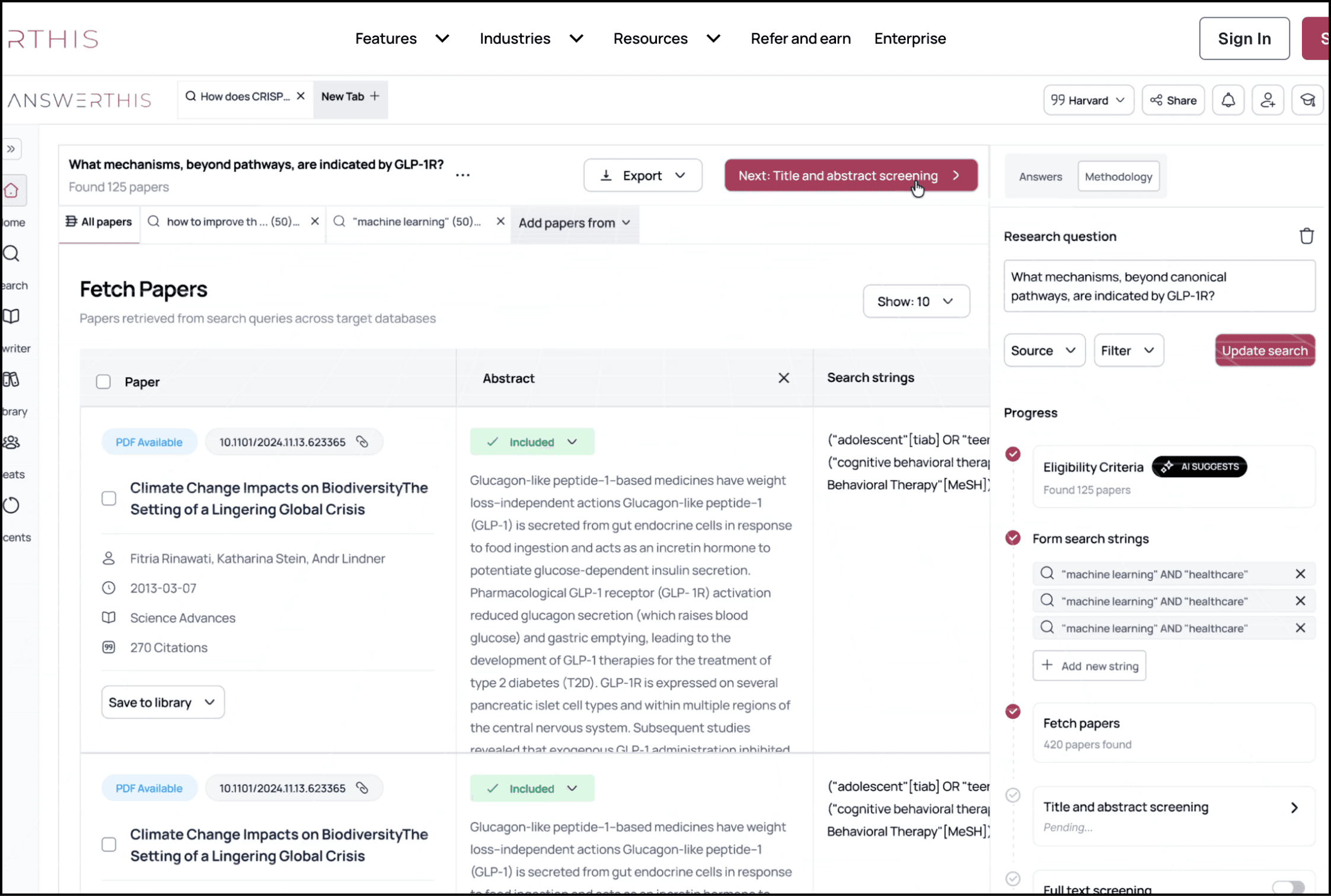1331x896 pixels.
Task: Open the Save to library dropdown
Action: click(162, 702)
